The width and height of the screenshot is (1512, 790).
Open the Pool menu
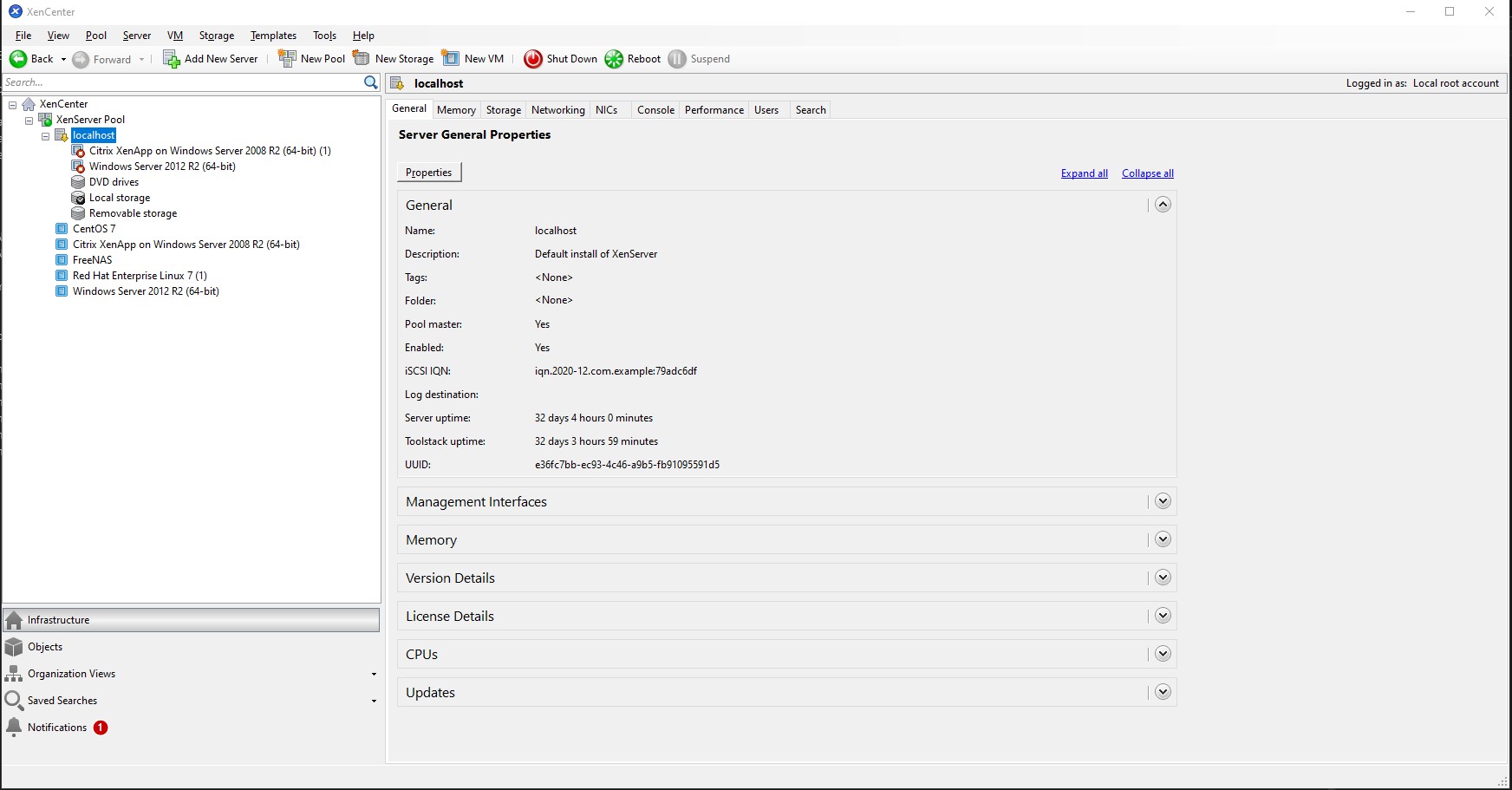click(96, 36)
